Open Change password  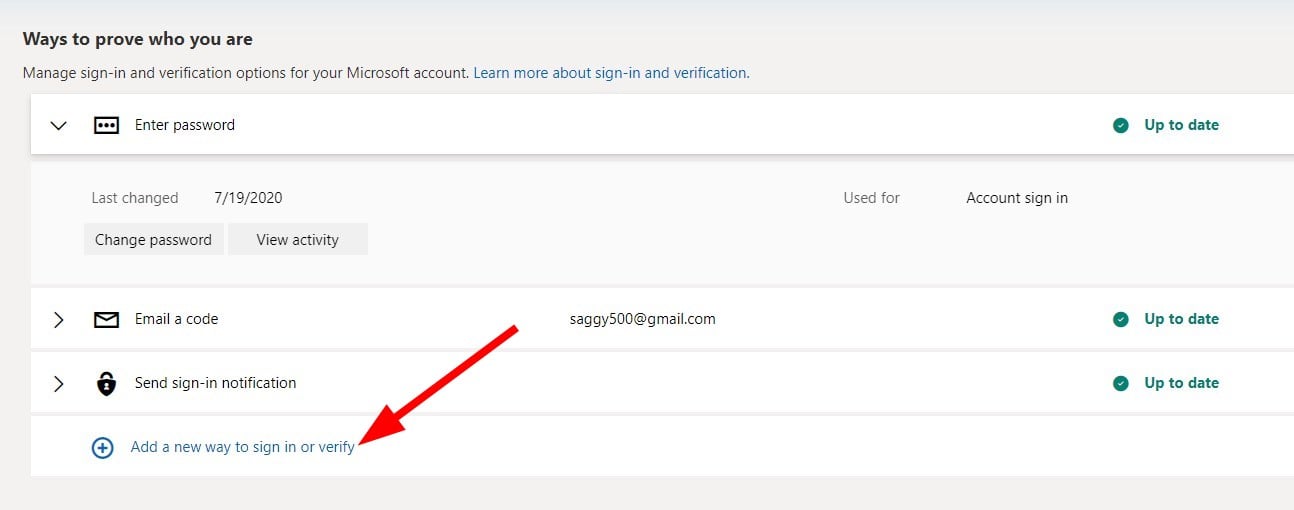(153, 239)
